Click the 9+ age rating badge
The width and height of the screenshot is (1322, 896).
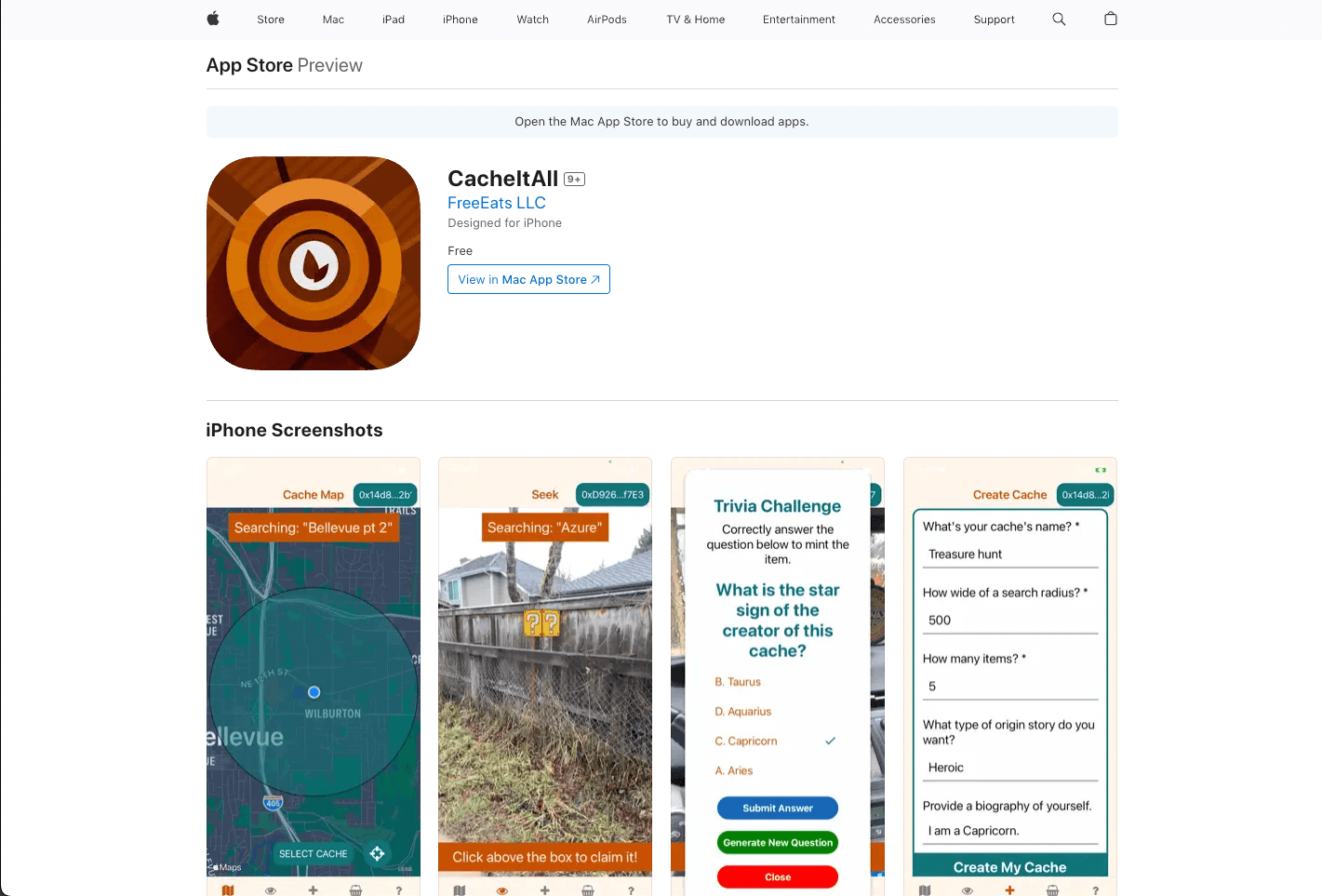pos(574,180)
